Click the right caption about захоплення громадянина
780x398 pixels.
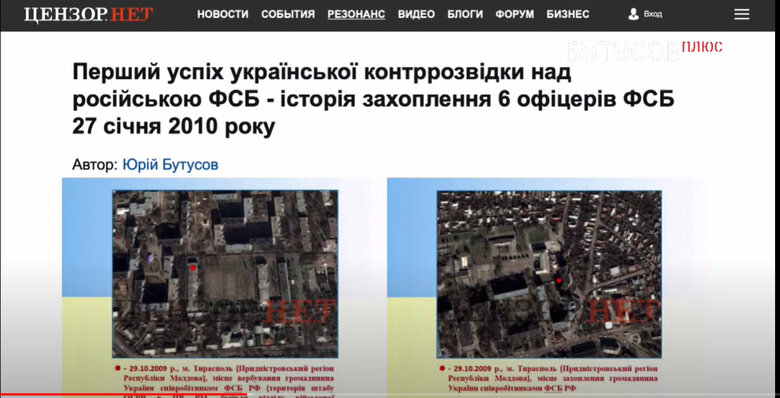coord(549,378)
